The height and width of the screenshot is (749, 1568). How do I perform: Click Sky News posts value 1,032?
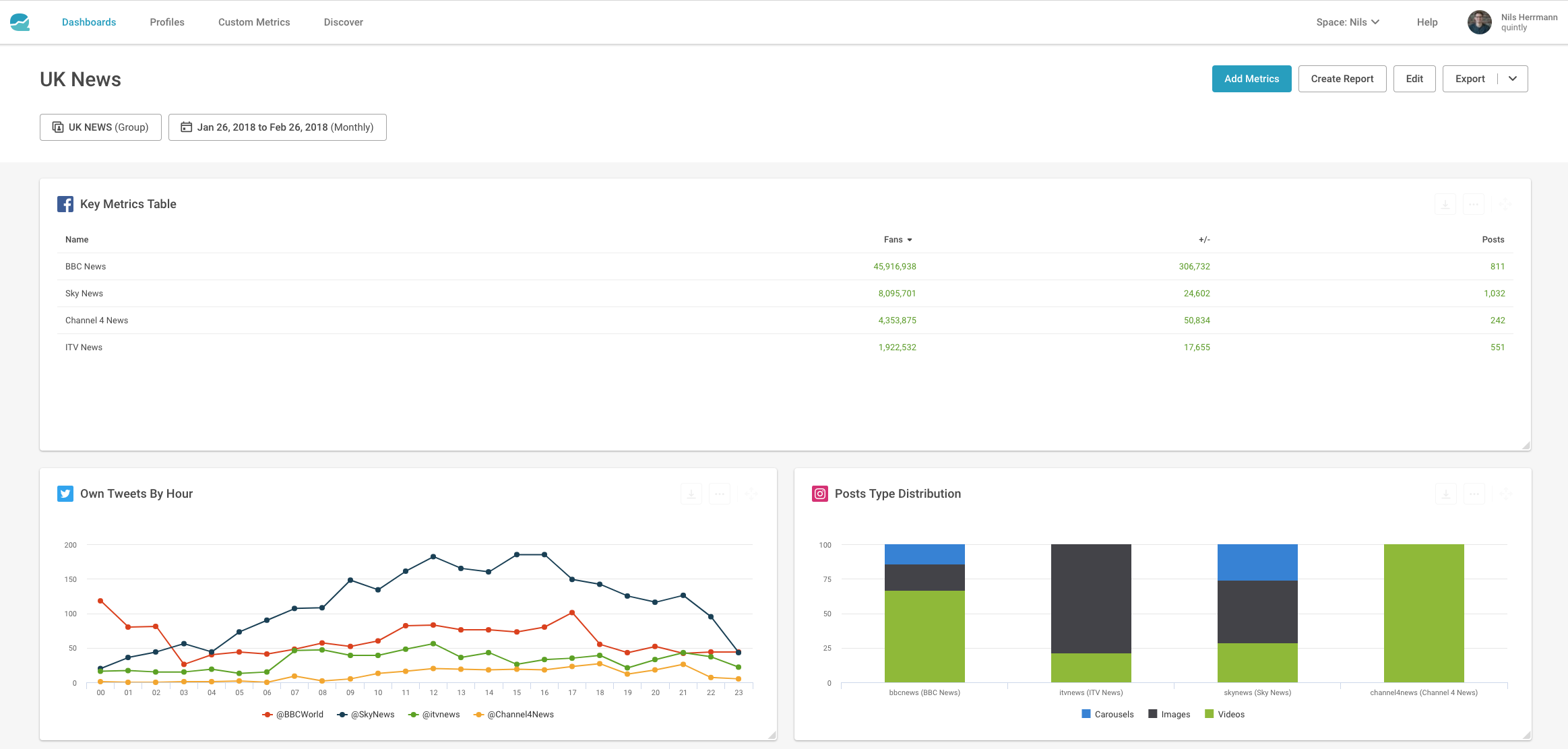click(x=1495, y=294)
